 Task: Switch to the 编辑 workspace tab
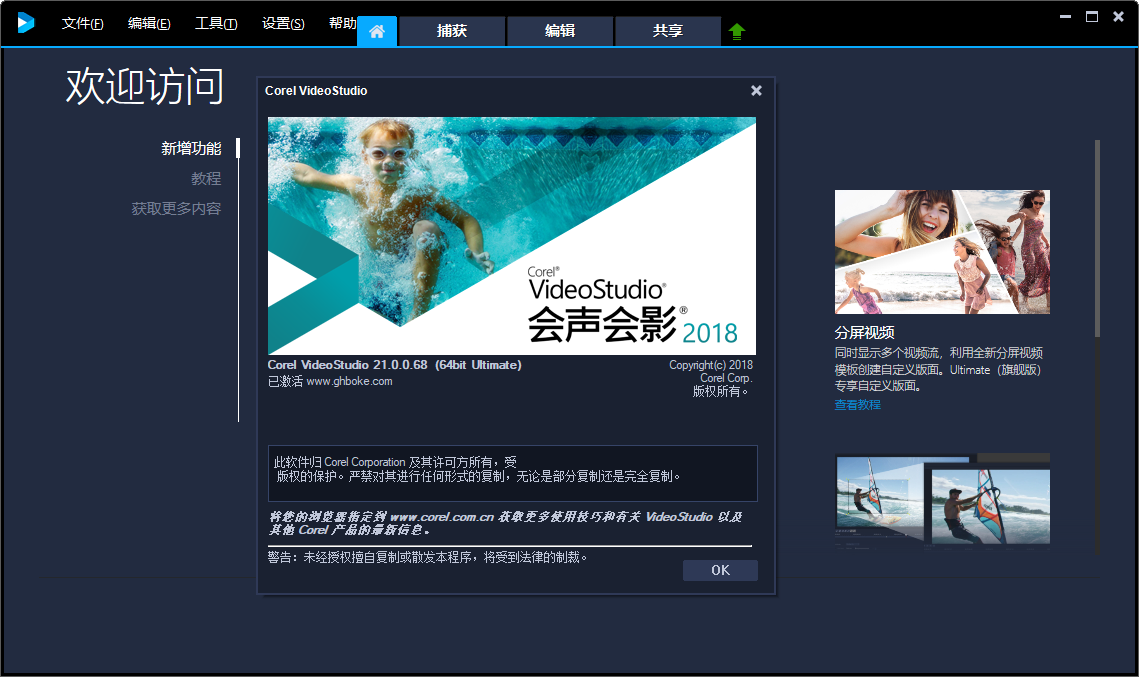(560, 31)
